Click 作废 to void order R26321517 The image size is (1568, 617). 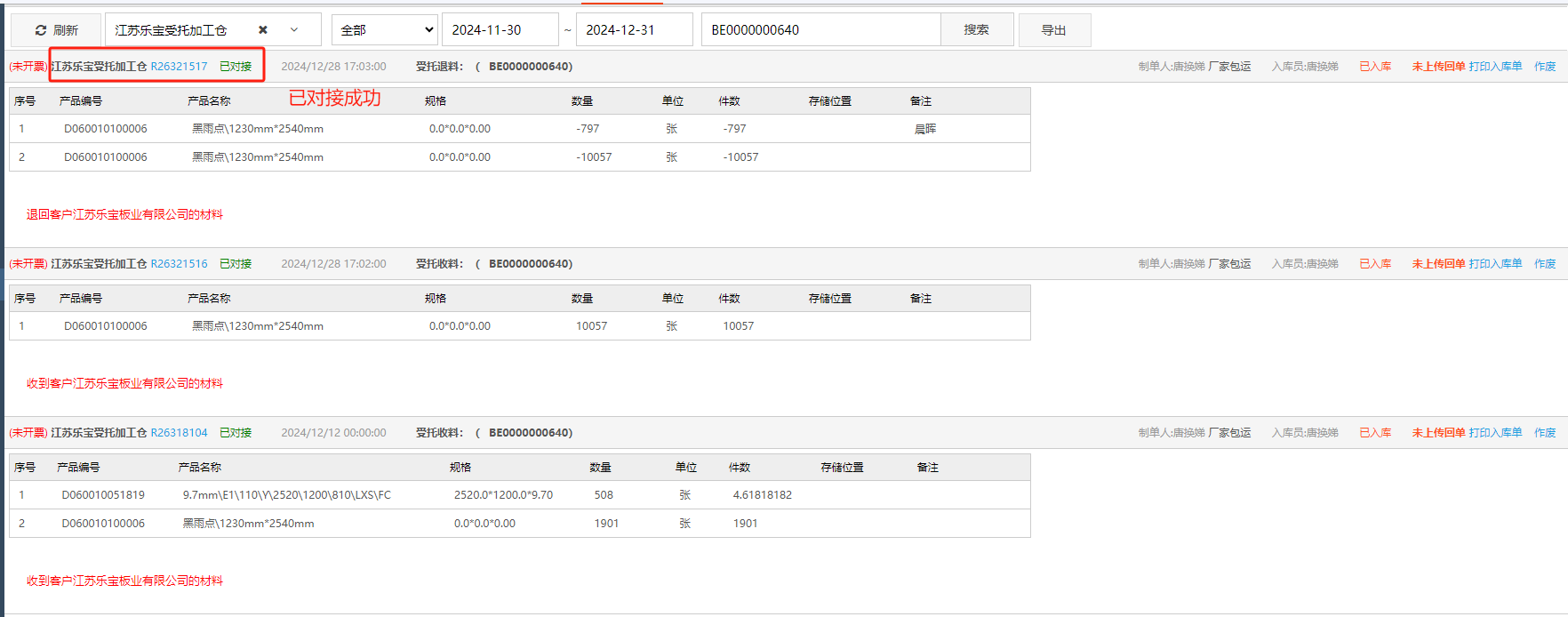pos(1545,67)
